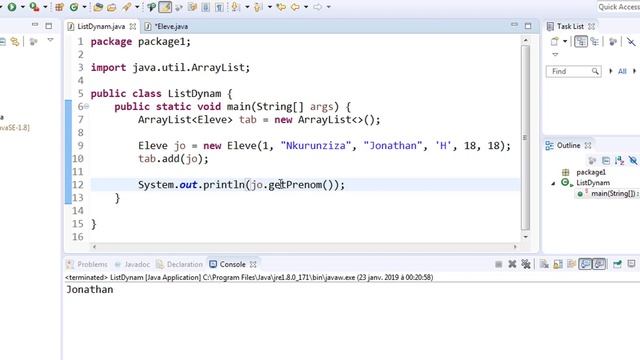Click the New Java Package toolbar icon

tap(60, 7)
